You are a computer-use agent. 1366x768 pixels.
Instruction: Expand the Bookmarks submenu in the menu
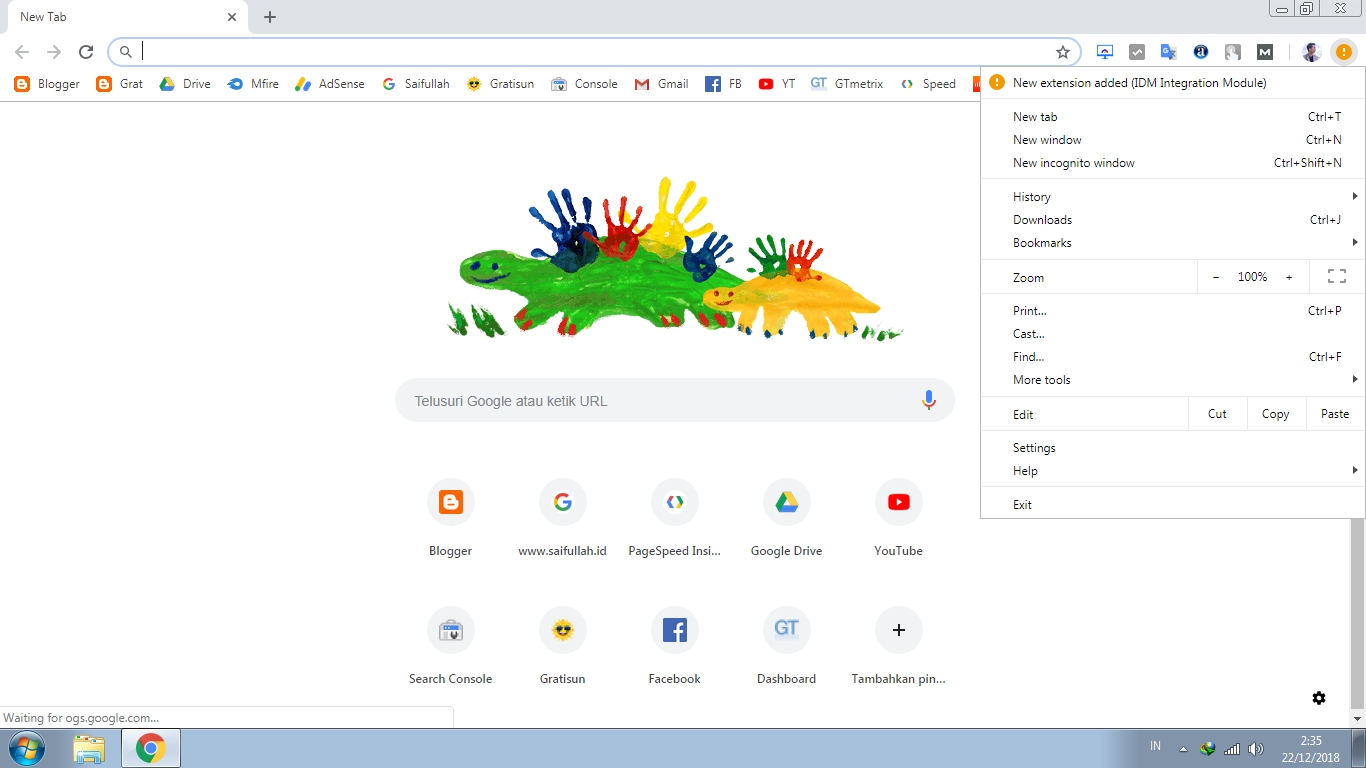click(1173, 243)
